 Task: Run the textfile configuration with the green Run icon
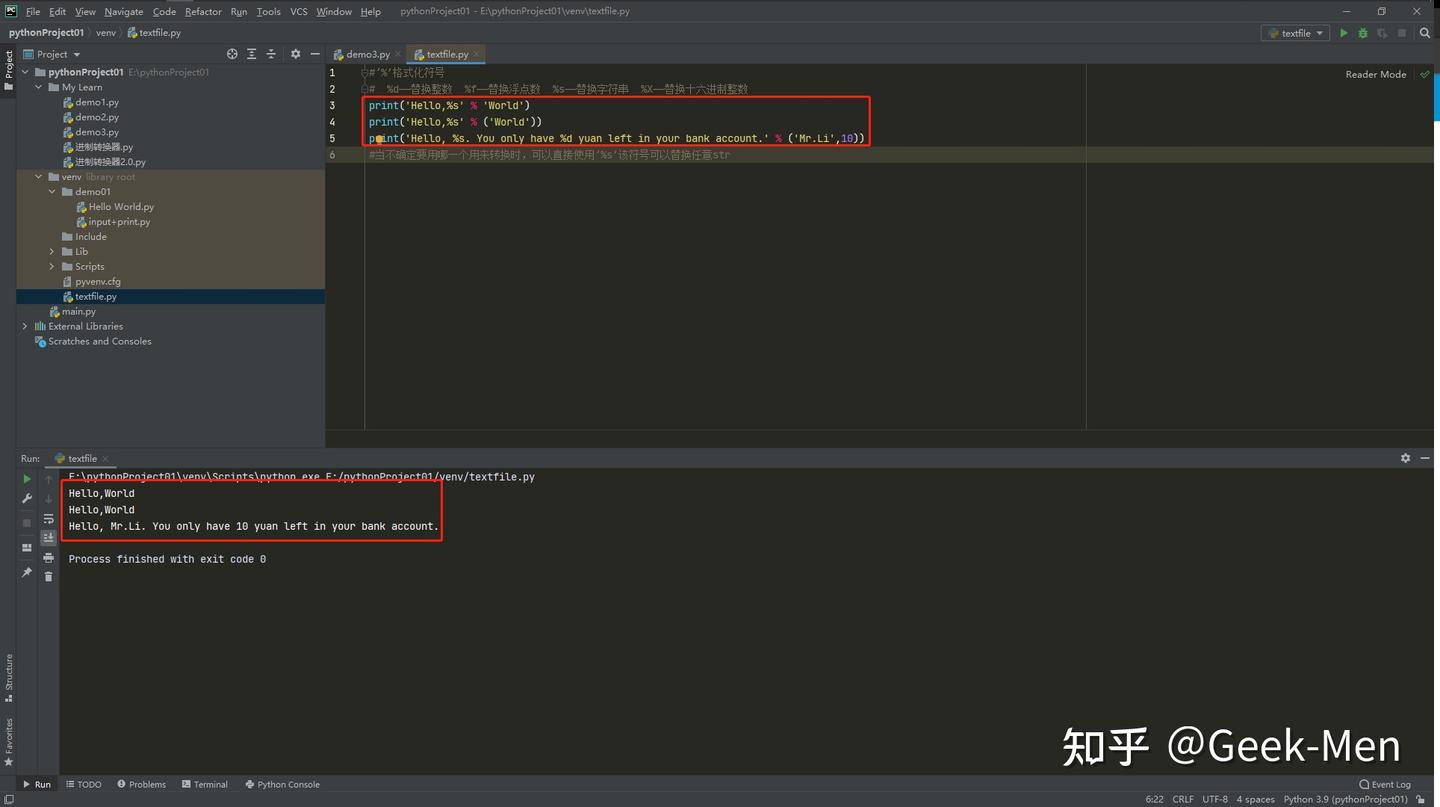(x=1344, y=33)
